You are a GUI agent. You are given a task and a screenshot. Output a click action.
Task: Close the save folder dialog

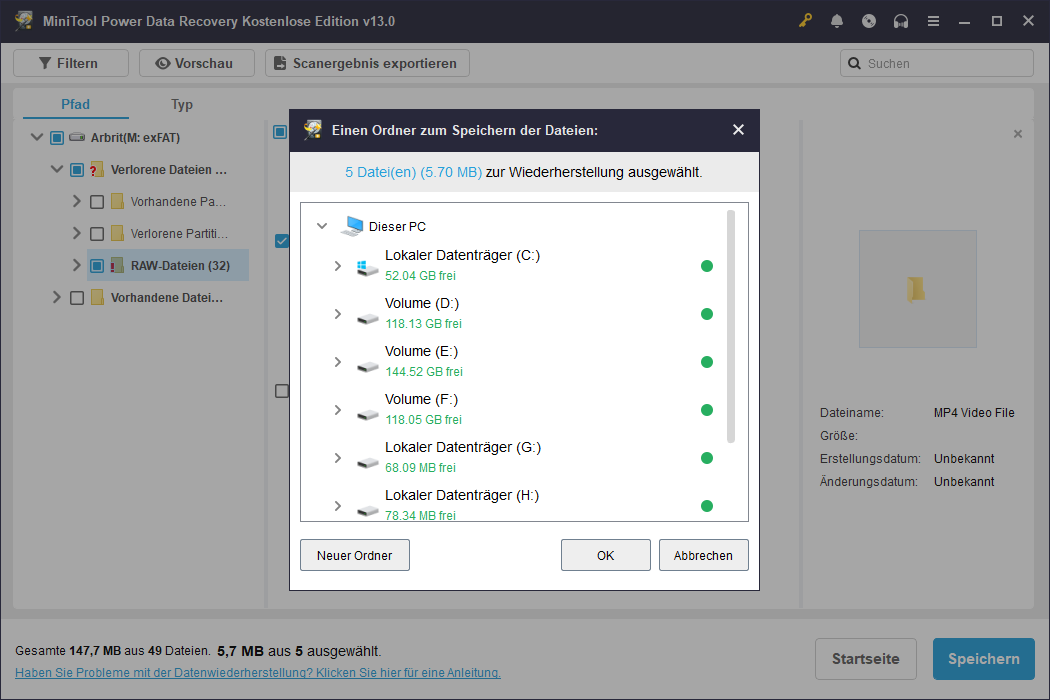tap(738, 129)
